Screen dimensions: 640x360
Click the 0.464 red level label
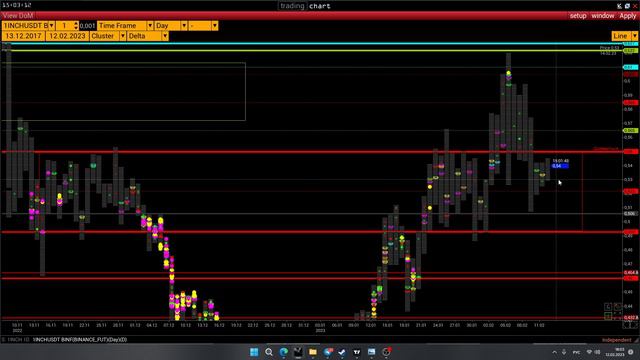631,273
